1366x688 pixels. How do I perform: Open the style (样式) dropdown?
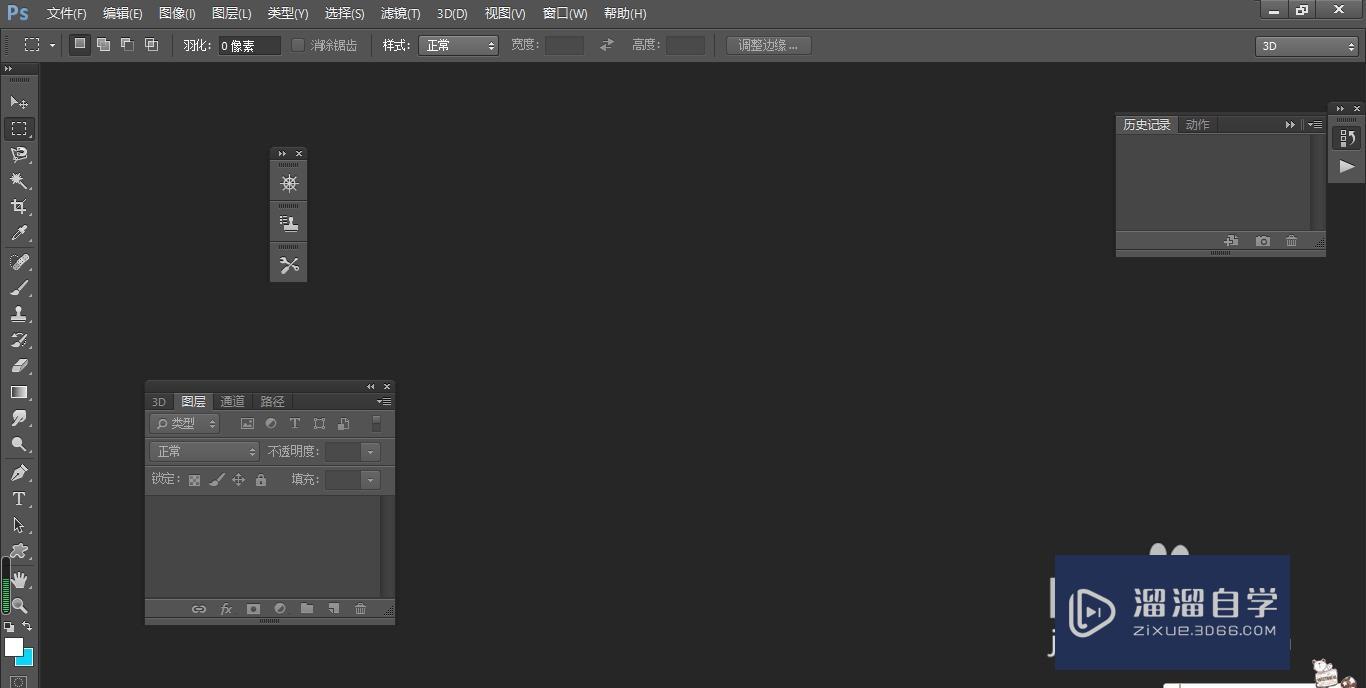click(458, 45)
